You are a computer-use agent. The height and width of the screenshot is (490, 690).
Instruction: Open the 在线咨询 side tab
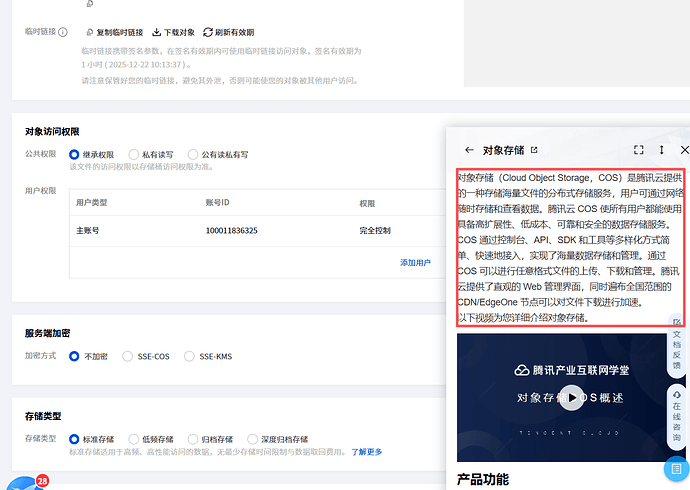click(x=676, y=416)
